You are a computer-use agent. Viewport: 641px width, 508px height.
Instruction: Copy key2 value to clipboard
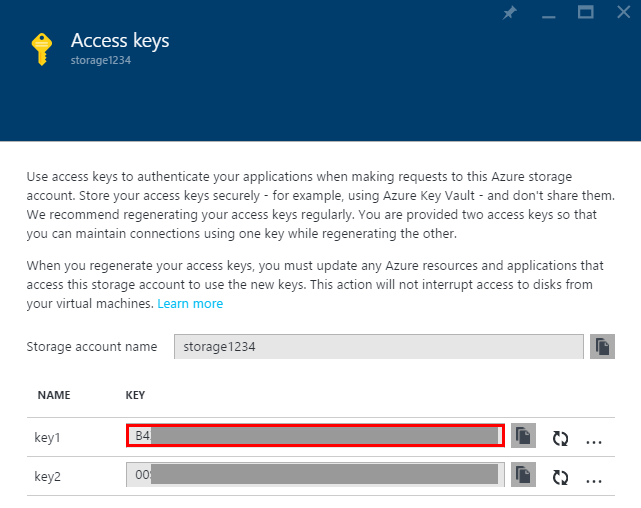coord(523,475)
